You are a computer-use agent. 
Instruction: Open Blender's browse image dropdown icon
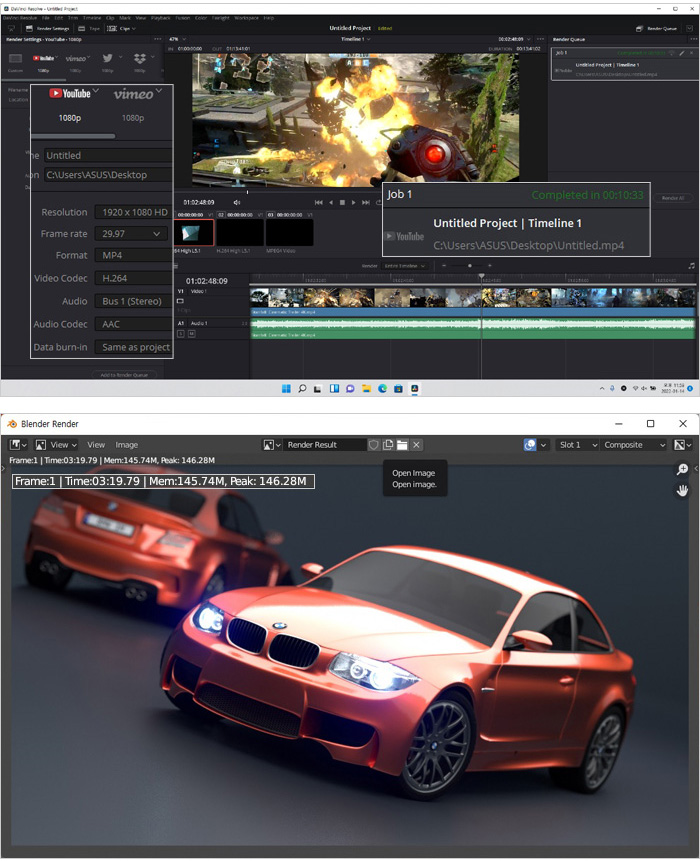[x=272, y=445]
